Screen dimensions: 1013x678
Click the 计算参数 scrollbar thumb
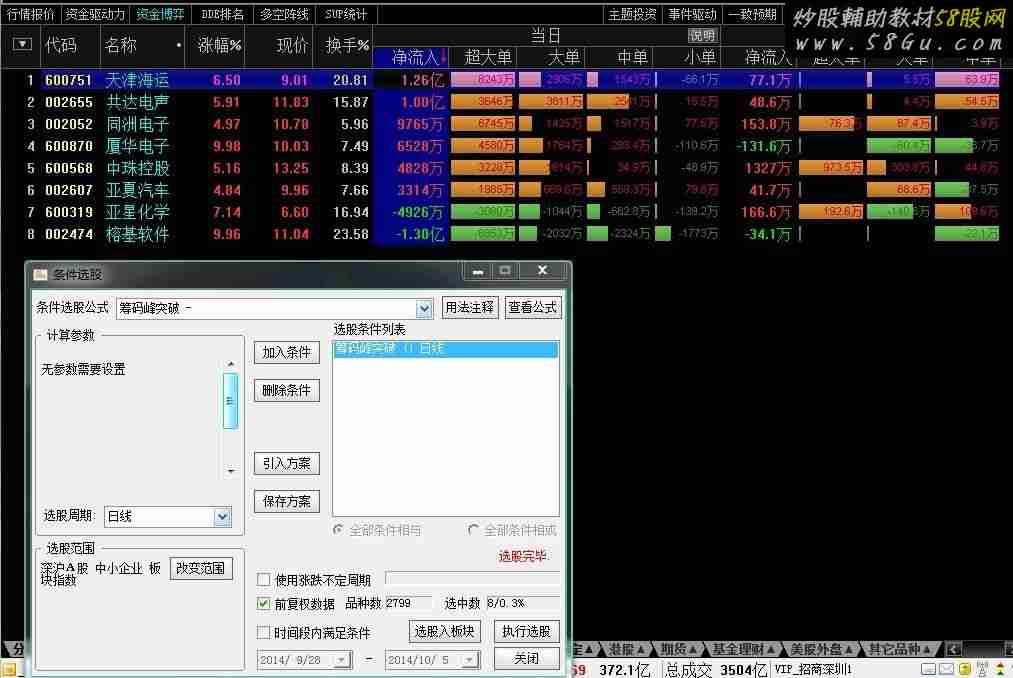[231, 400]
